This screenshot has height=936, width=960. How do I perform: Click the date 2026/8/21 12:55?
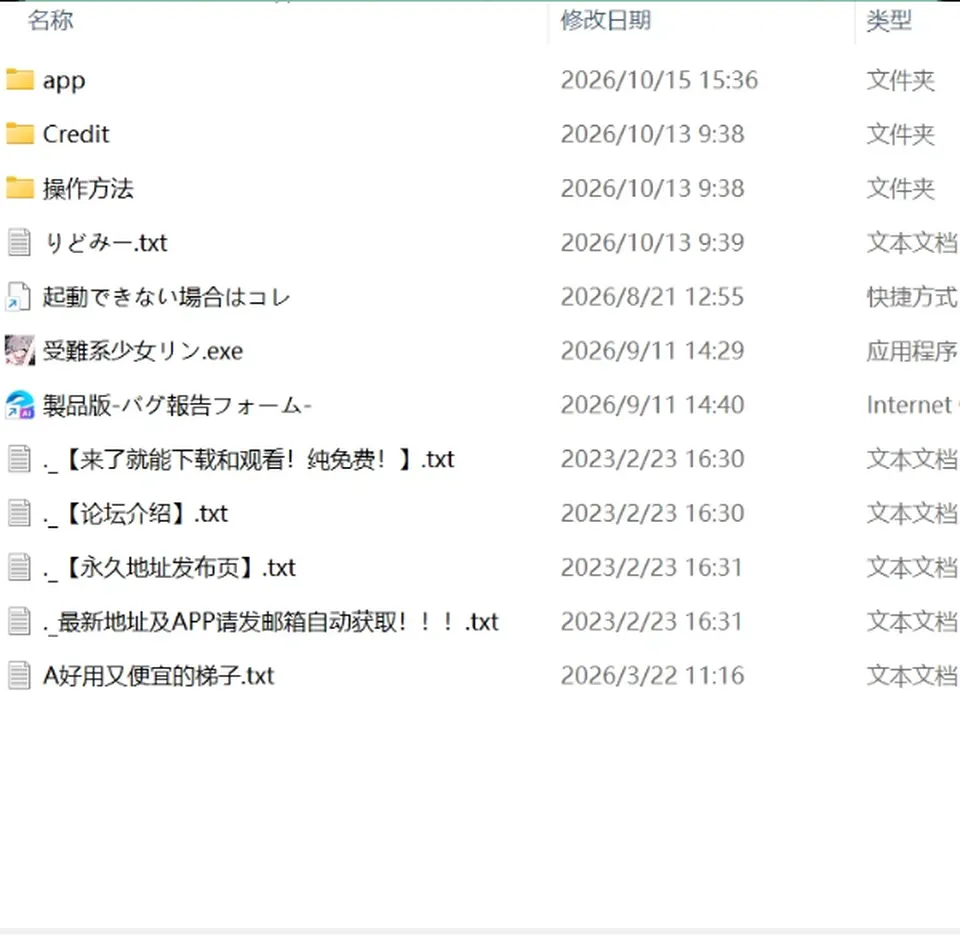click(653, 297)
